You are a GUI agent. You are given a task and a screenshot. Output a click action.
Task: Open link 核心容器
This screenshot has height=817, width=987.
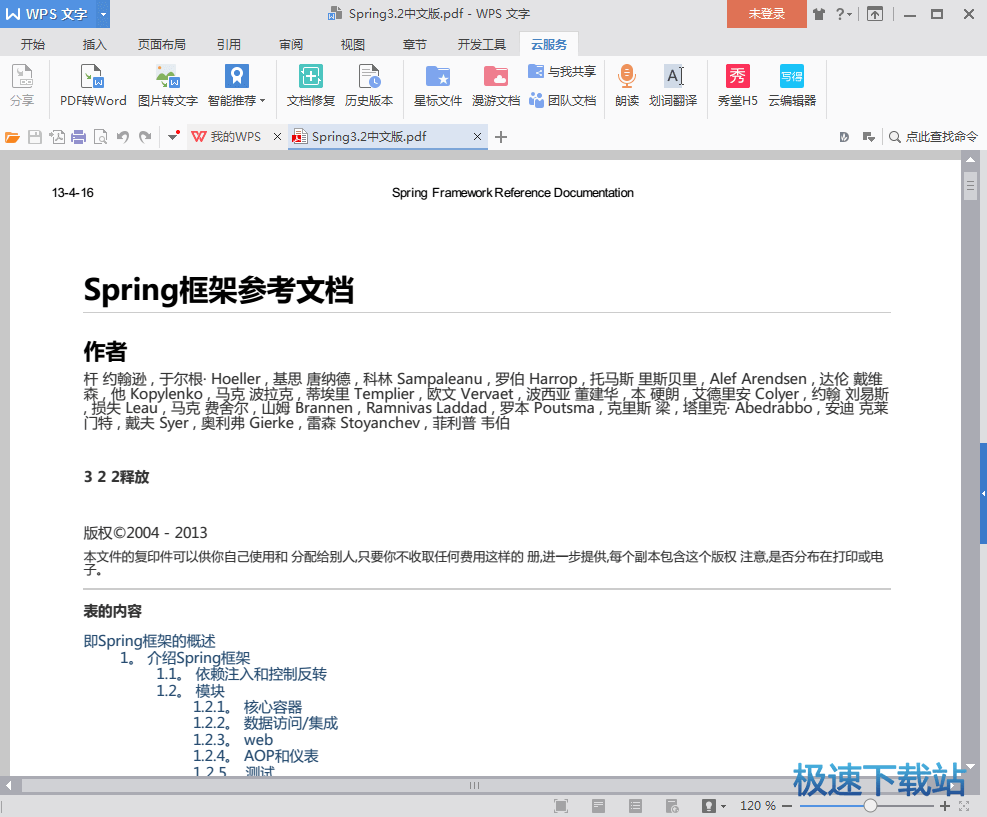[x=273, y=707]
